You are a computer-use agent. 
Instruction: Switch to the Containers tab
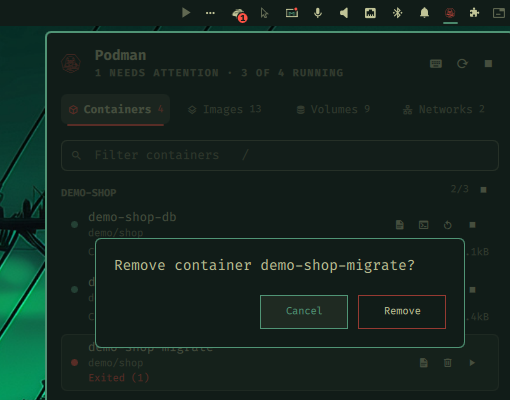coord(116,109)
